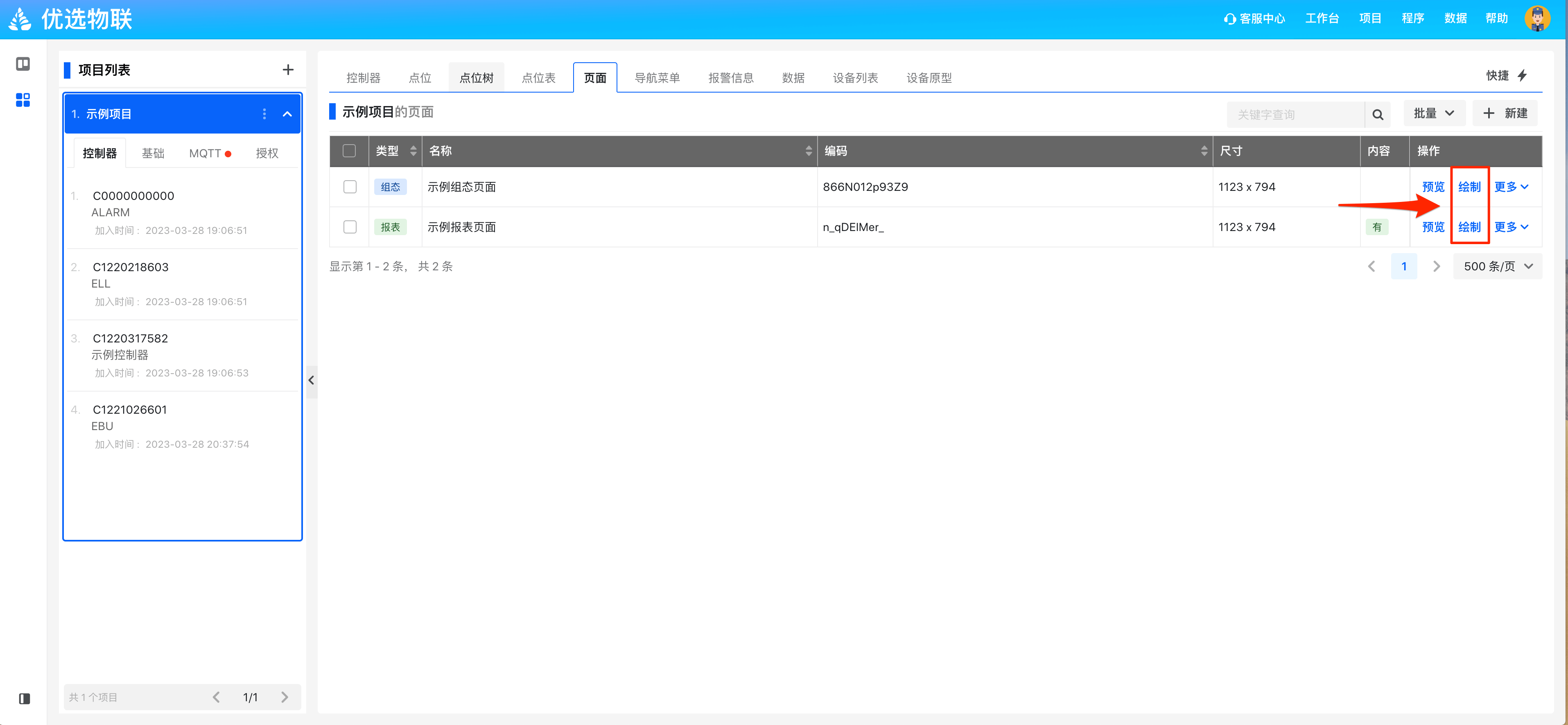Collapse the 示例项目 project panel
The width and height of the screenshot is (1568, 725).
coord(287,114)
